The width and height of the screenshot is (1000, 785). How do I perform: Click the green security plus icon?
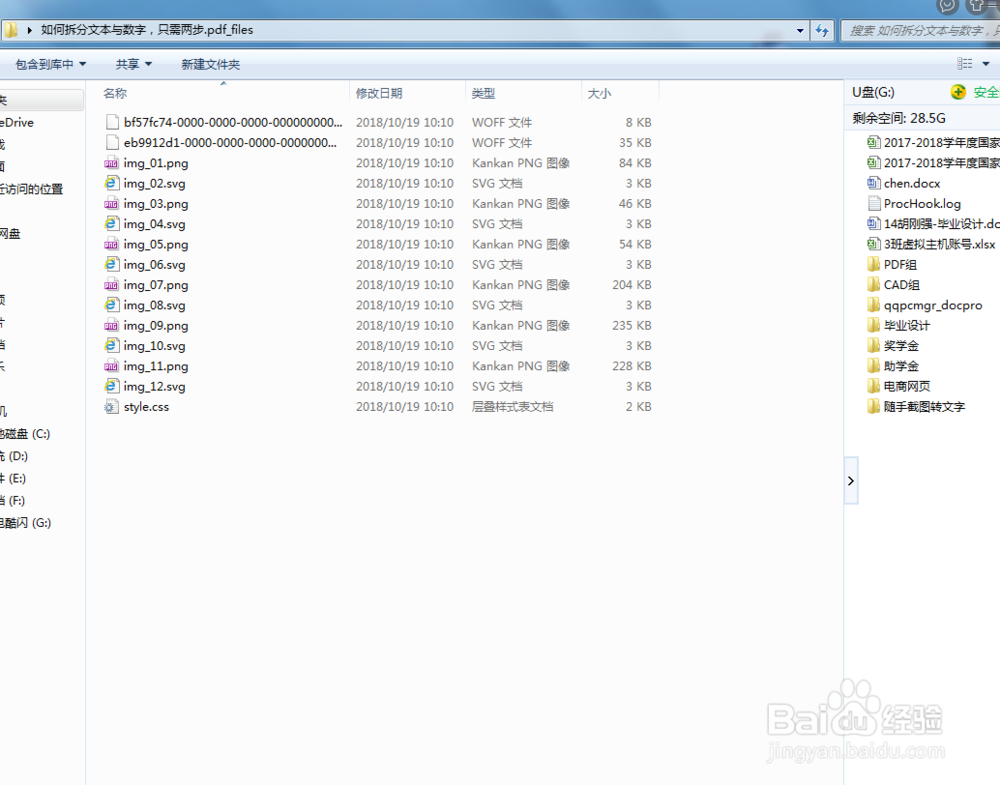[958, 92]
